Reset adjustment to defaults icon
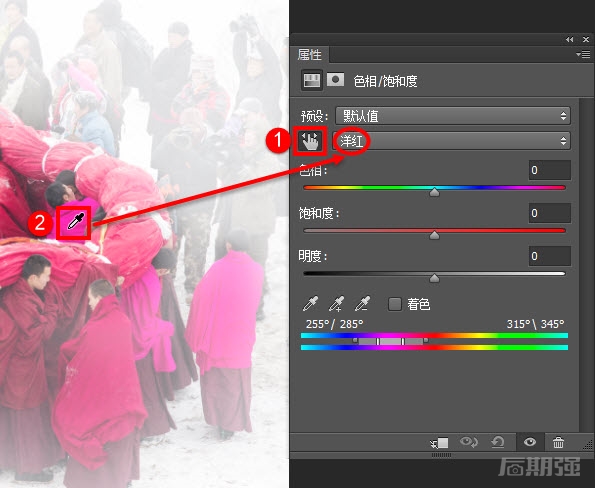 [x=498, y=442]
